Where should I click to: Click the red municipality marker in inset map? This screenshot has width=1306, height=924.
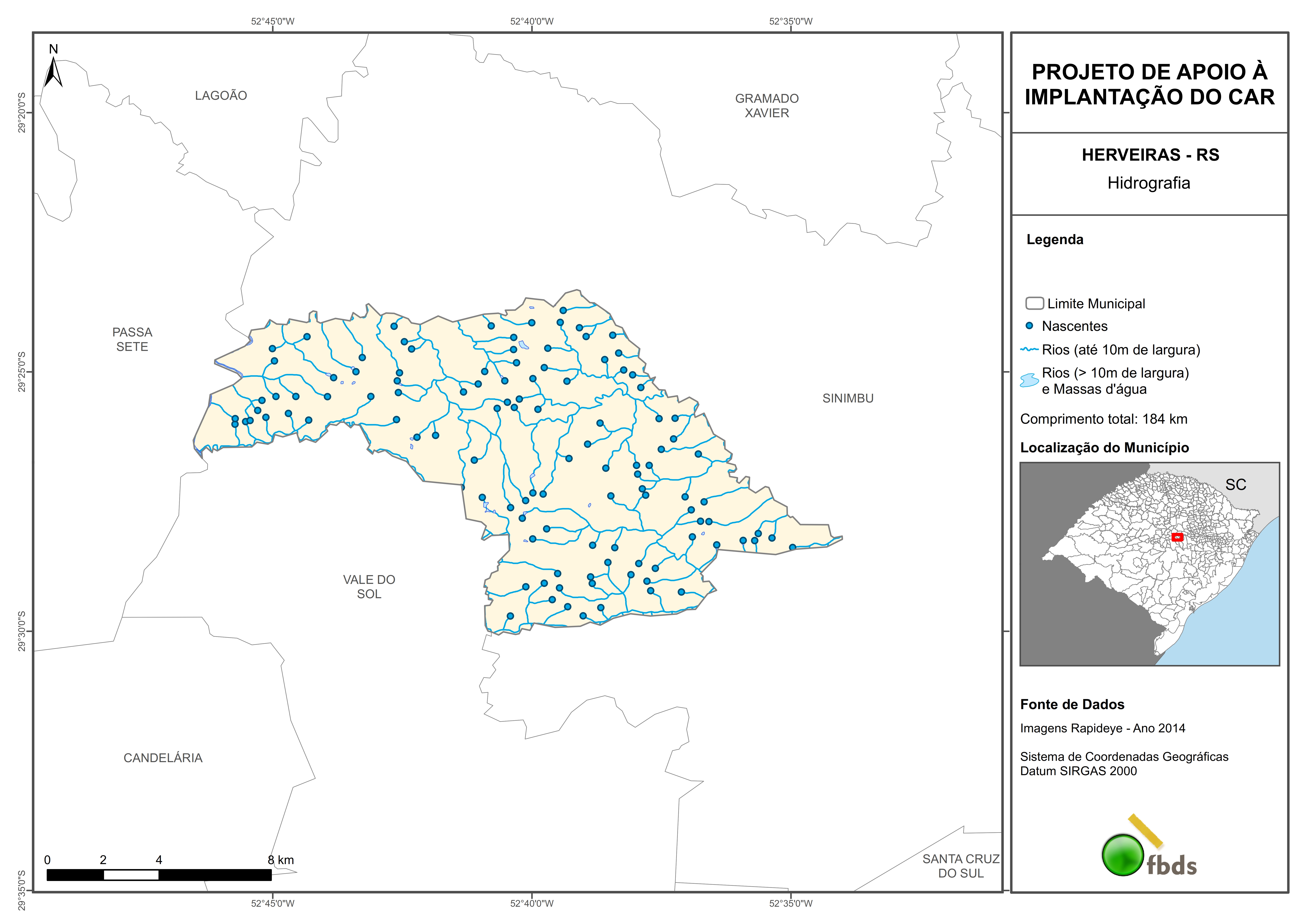(1177, 537)
